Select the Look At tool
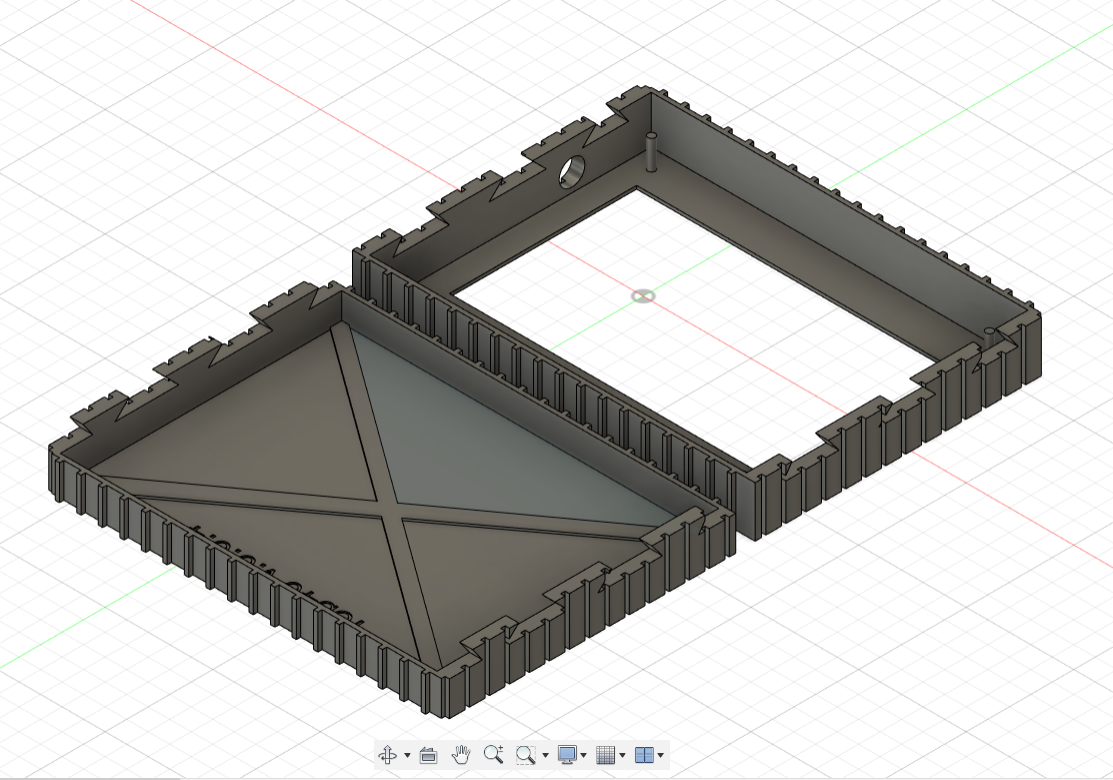The image size is (1113, 780). point(428,755)
